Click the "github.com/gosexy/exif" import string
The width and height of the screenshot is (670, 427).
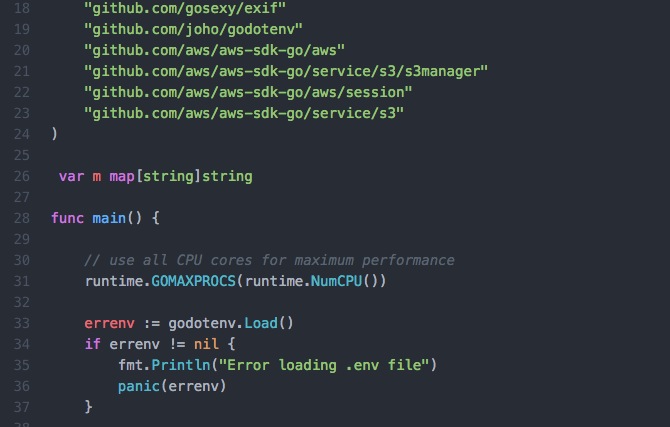pyautogui.click(x=185, y=8)
